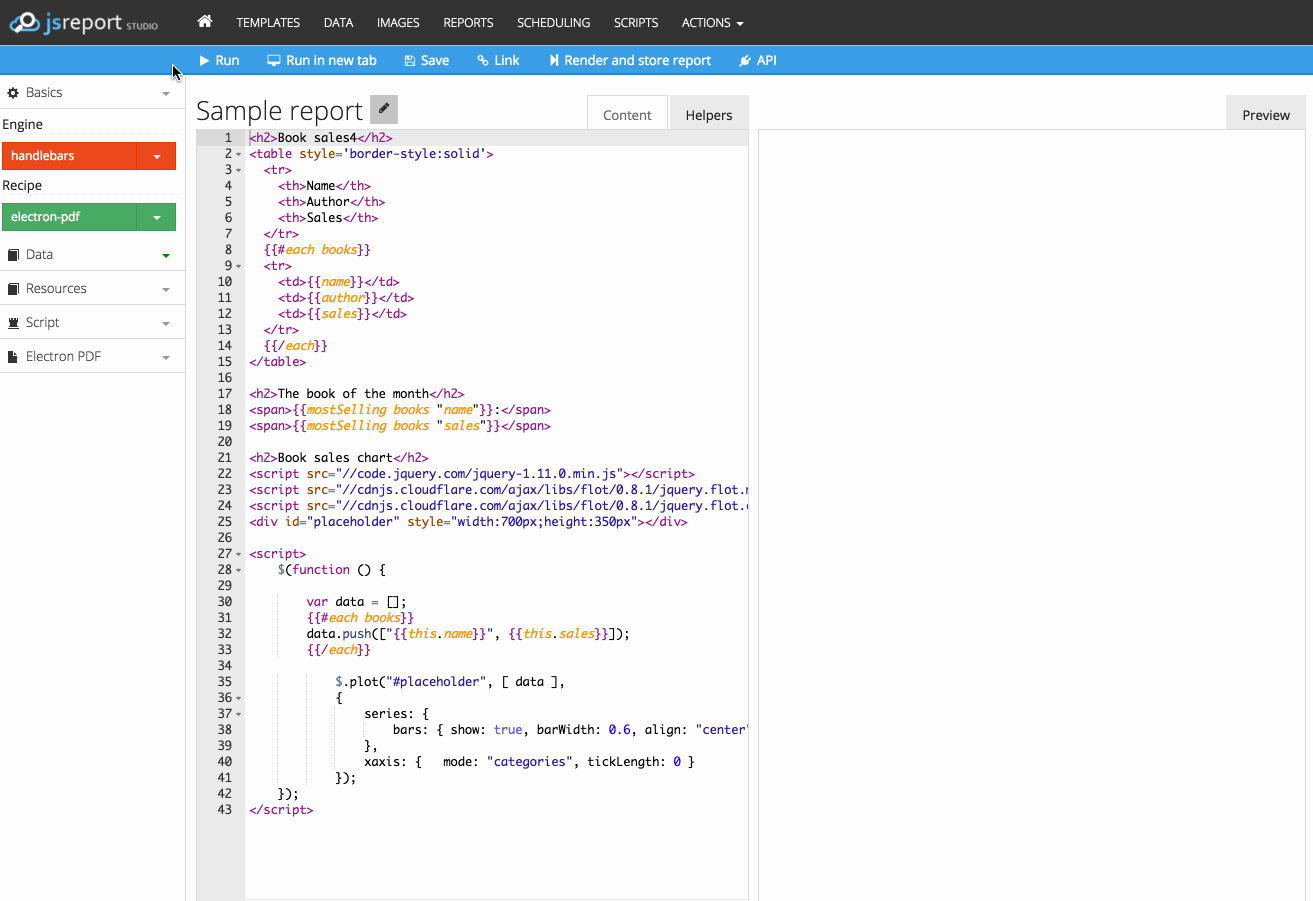The width and height of the screenshot is (1313, 901).
Task: Click the Recipe label
Action: [x=22, y=186]
